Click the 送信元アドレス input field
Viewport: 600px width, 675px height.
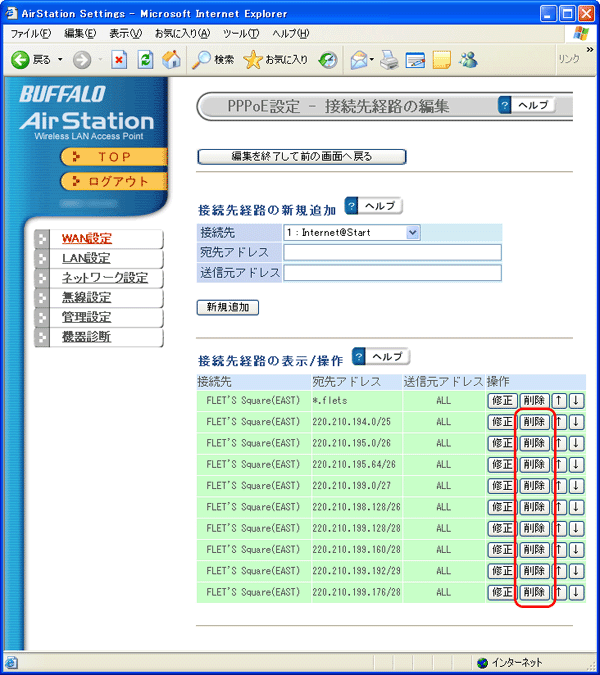[x=393, y=272]
